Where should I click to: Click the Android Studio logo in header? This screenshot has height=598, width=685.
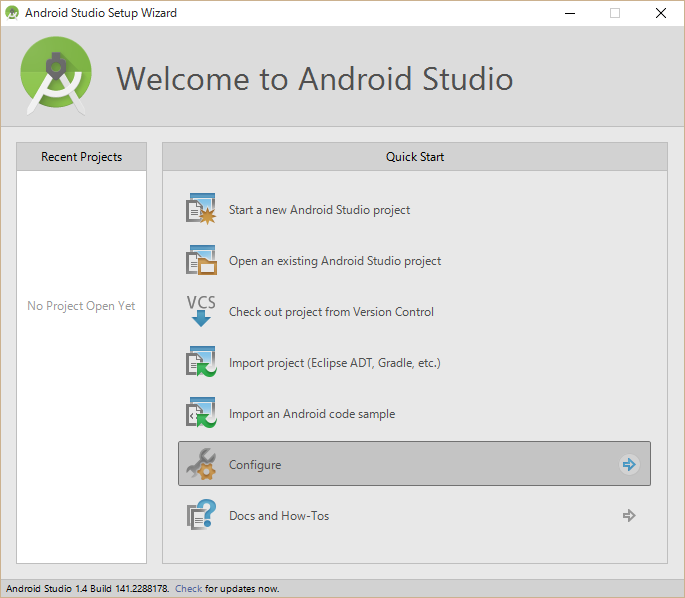(x=56, y=76)
